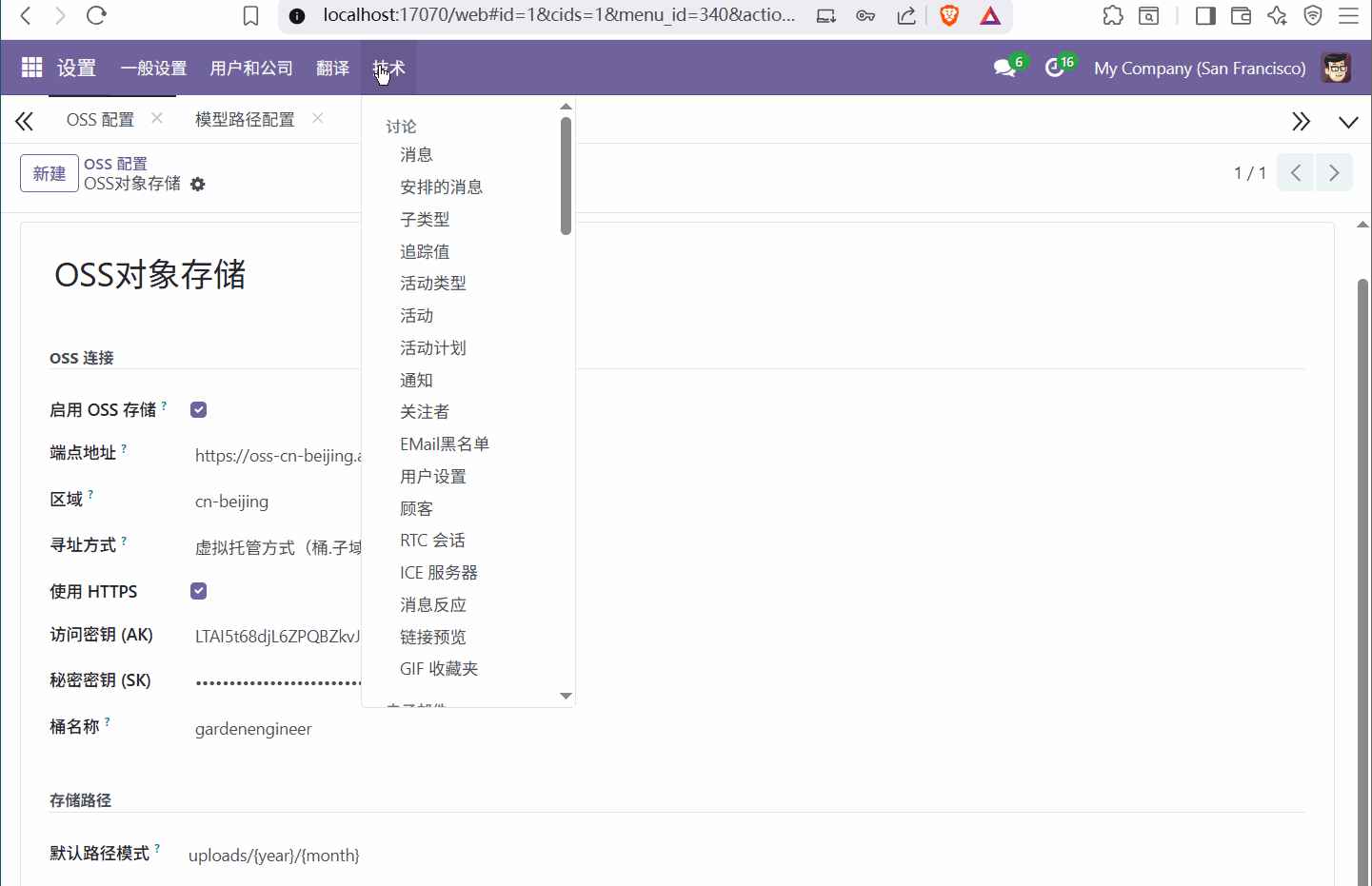The image size is (1372, 886).
Task: Open discuss messages icon with badge 6
Action: click(x=1004, y=68)
